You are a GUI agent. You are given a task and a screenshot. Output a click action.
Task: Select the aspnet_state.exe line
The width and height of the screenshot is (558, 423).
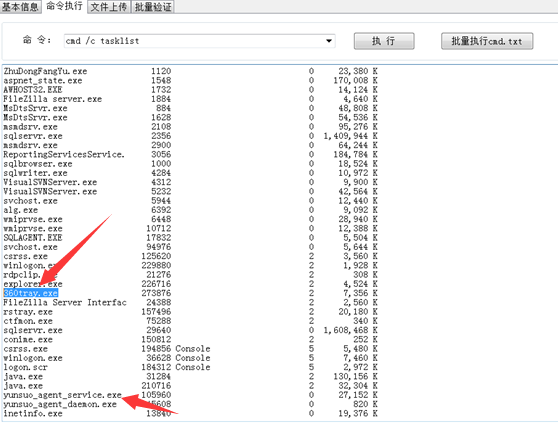pos(190,80)
